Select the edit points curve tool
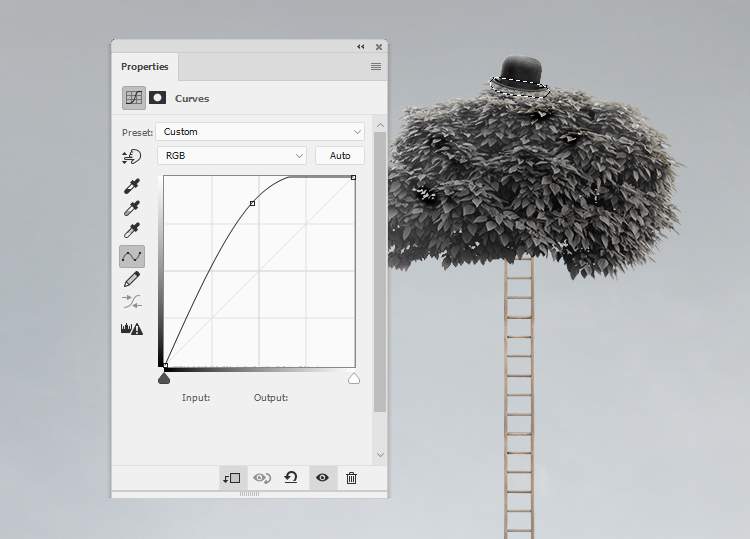The height and width of the screenshot is (539, 750). pos(132,256)
